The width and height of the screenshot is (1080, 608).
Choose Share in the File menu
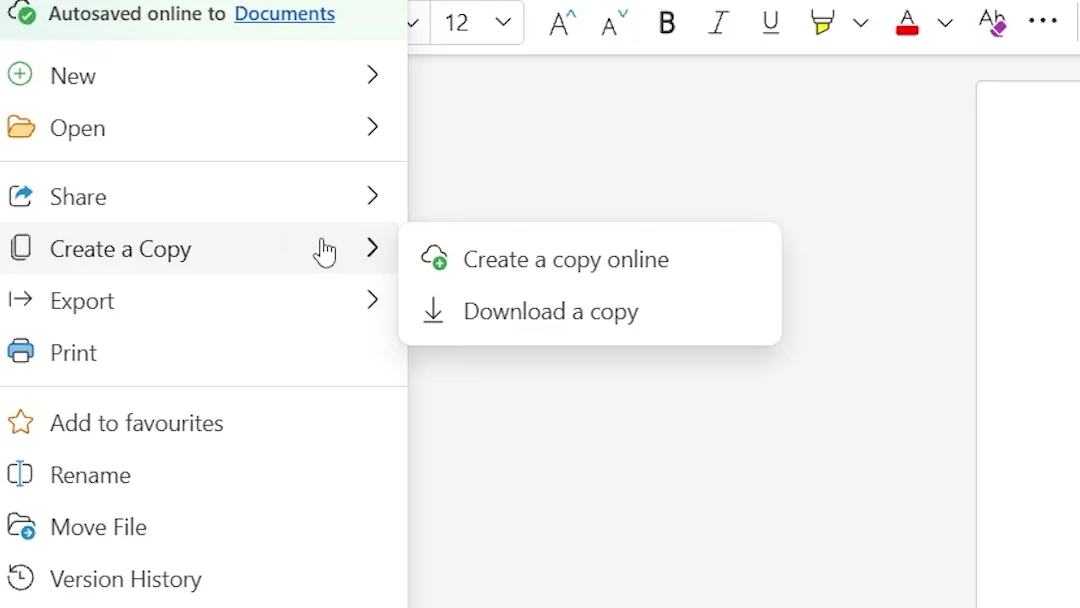[203, 196]
